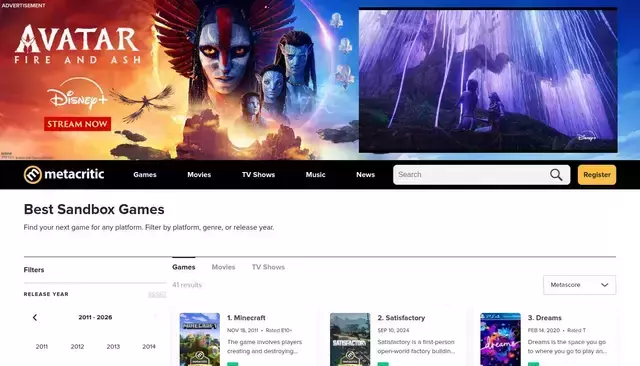This screenshot has height=366, width=640.
Task: Select release year 2012
Action: tap(77, 346)
